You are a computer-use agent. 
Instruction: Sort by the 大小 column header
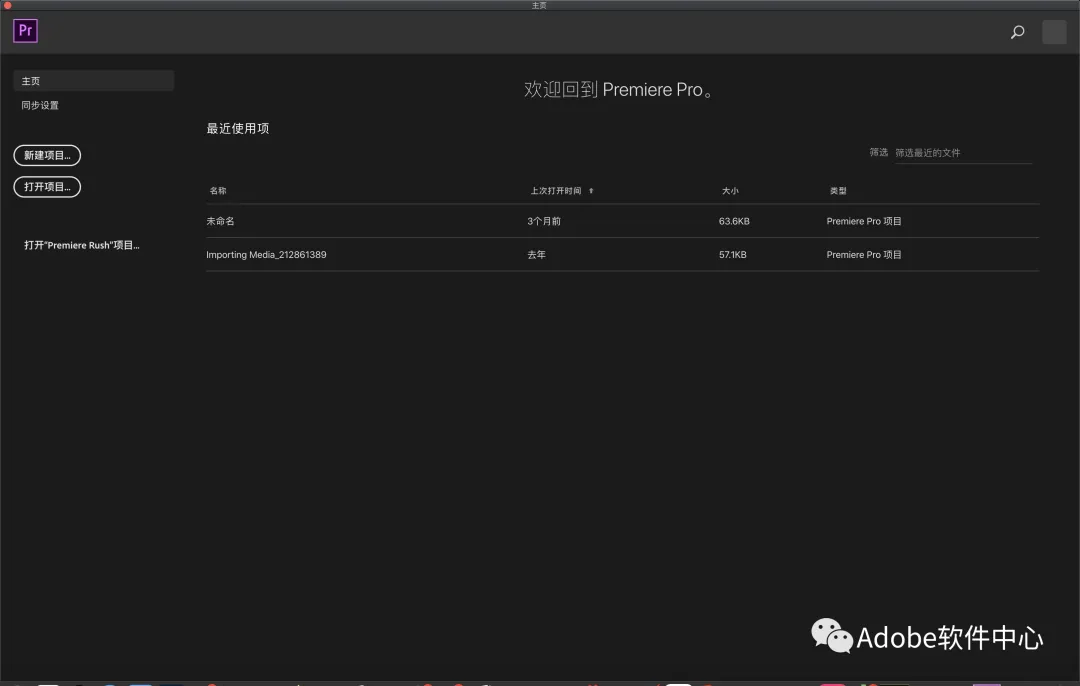coord(730,191)
